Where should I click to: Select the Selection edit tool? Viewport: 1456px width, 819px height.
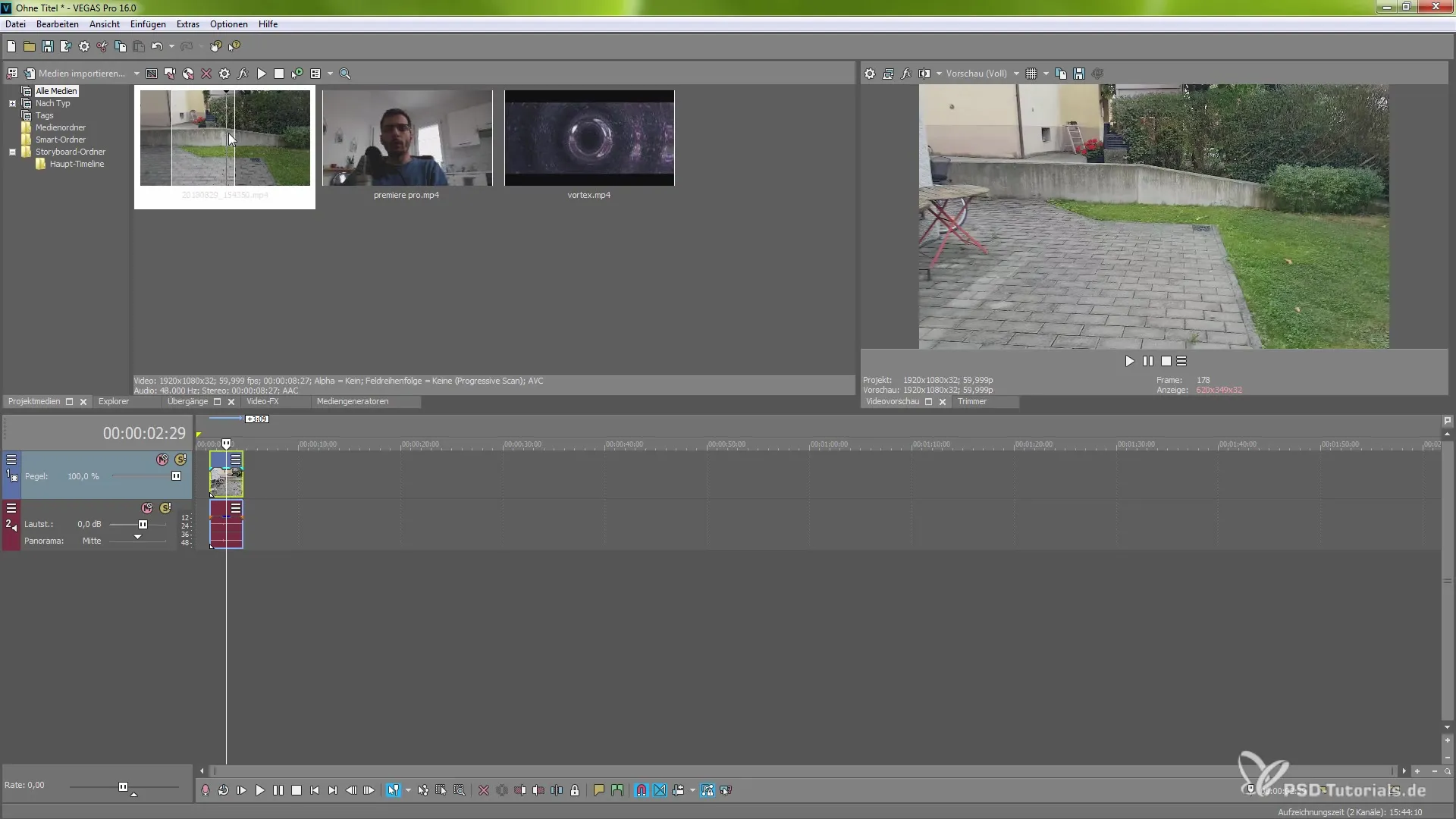(x=441, y=790)
